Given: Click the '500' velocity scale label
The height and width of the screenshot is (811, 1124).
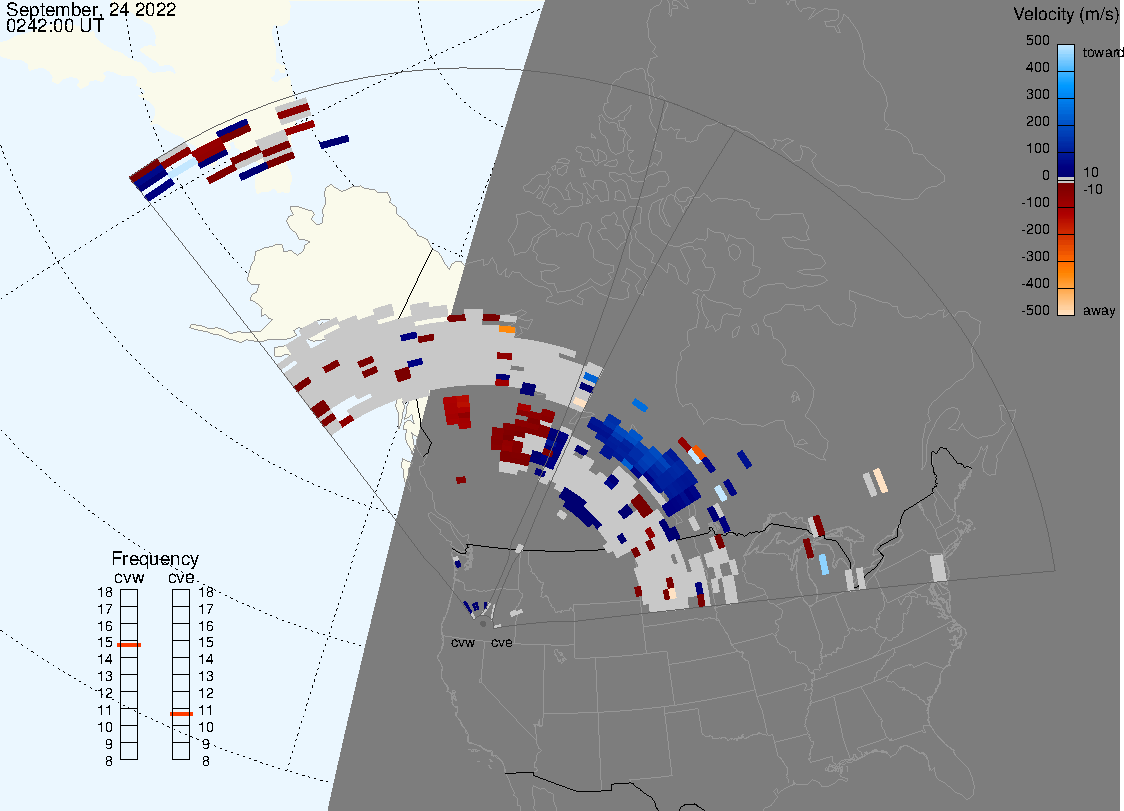Looking at the screenshot, I should click(x=1037, y=40).
